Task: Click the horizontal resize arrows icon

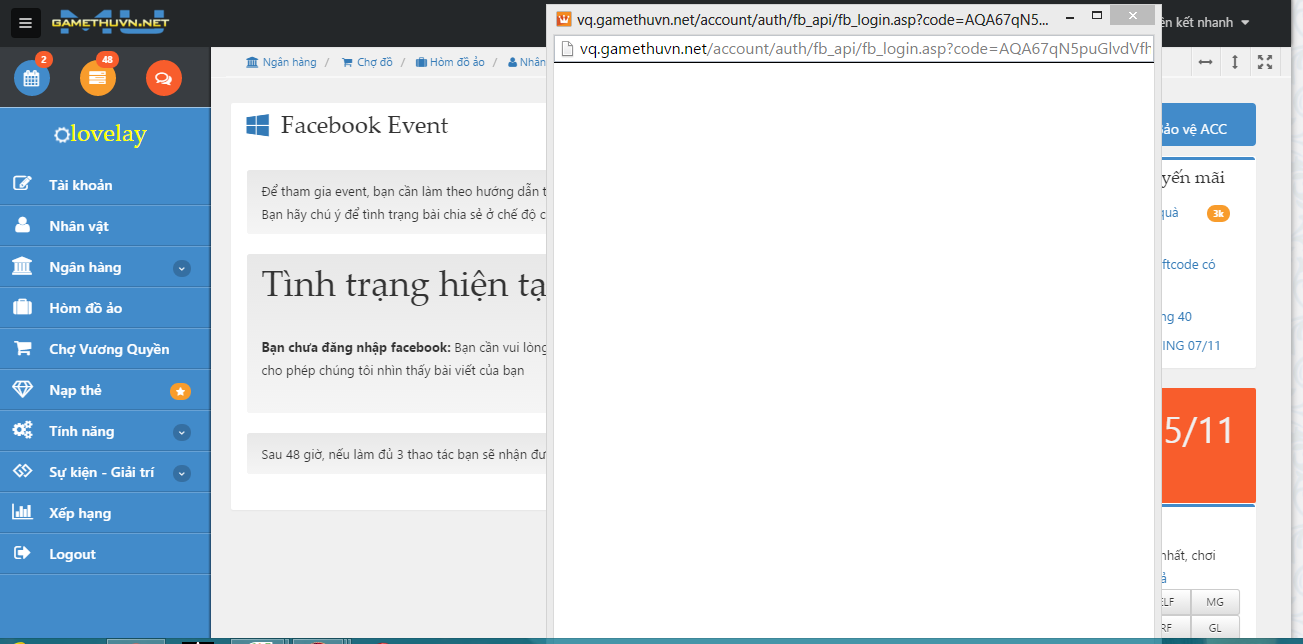Action: click(x=1205, y=62)
